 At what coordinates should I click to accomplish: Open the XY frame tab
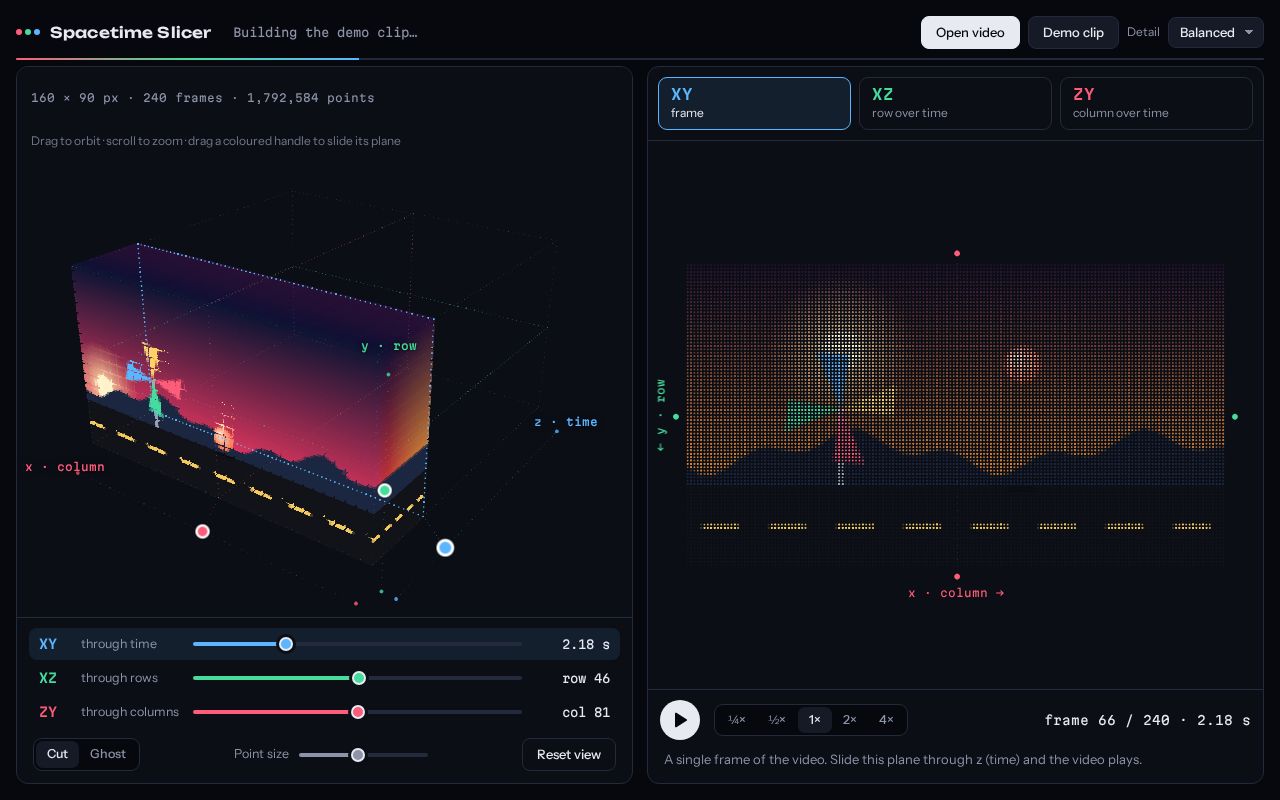coord(754,103)
